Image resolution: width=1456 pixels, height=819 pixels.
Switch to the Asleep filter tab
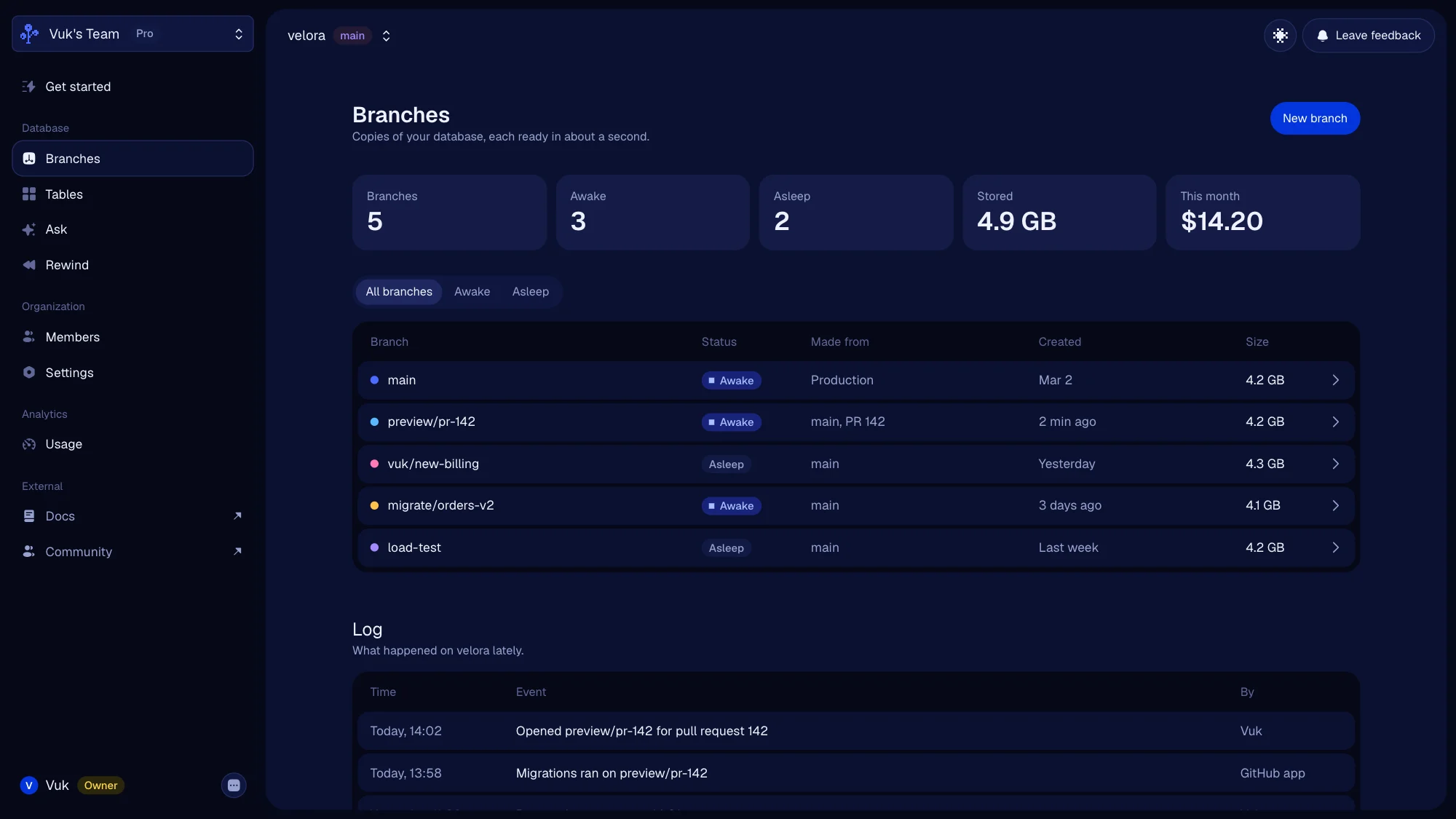530,292
